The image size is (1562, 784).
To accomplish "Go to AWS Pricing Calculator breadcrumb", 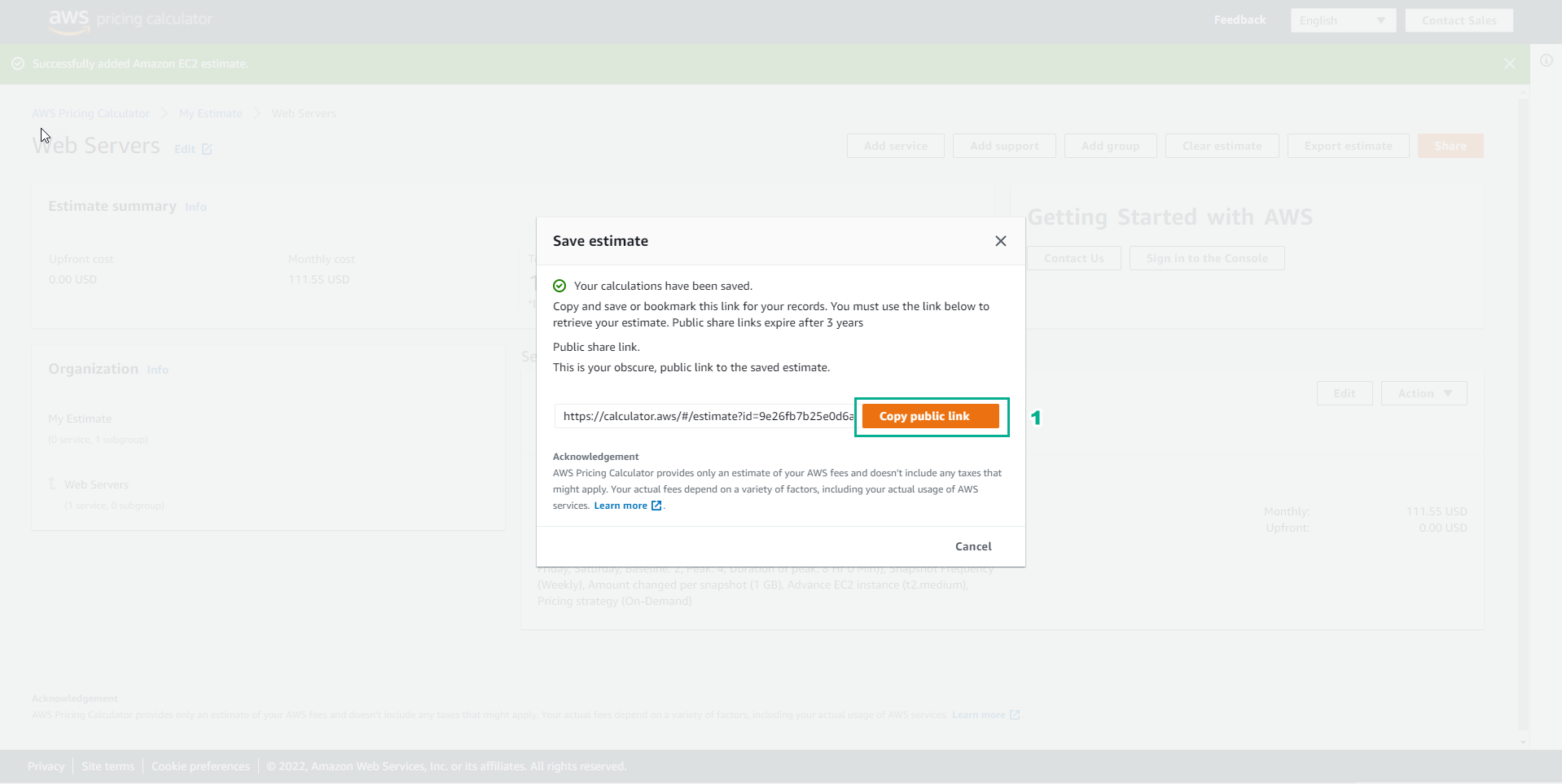I will coord(91,113).
